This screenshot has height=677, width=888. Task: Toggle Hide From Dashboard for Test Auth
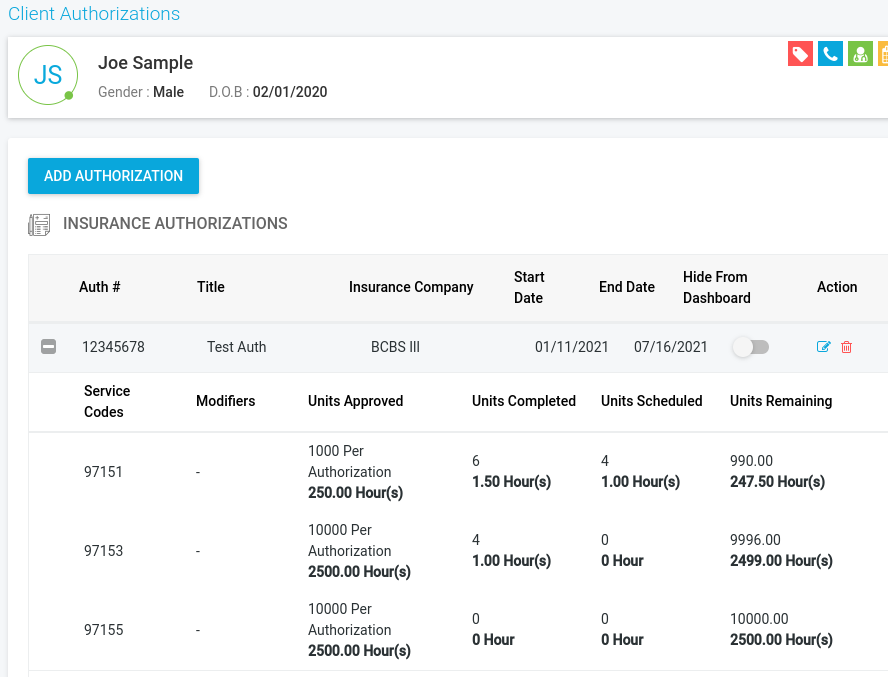[x=751, y=347]
